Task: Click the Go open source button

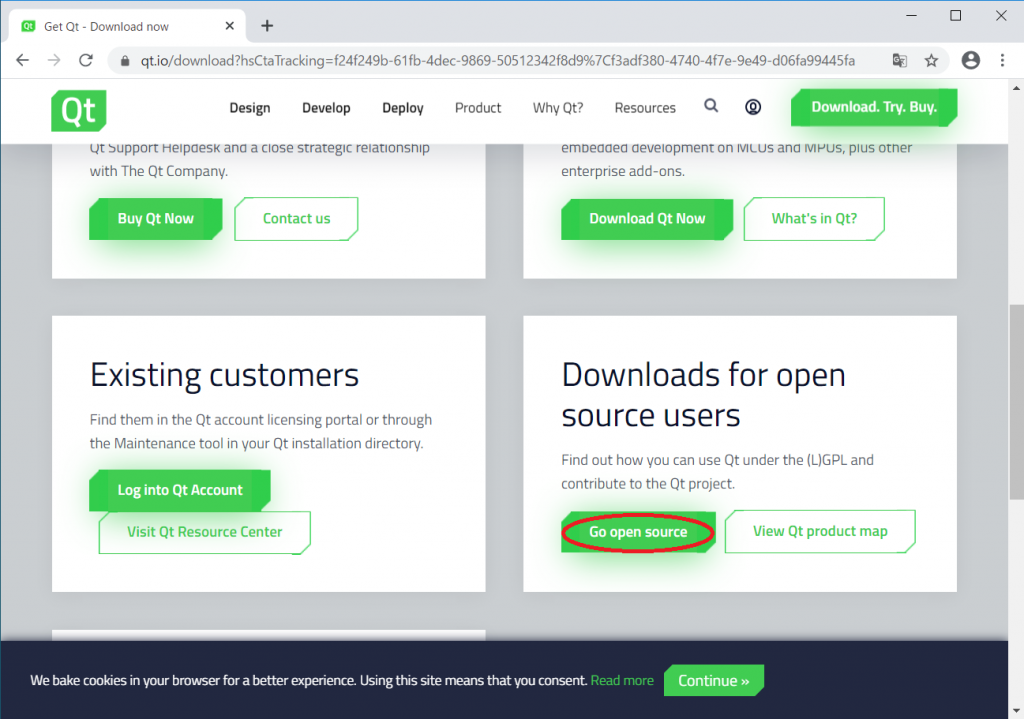Action: point(637,531)
